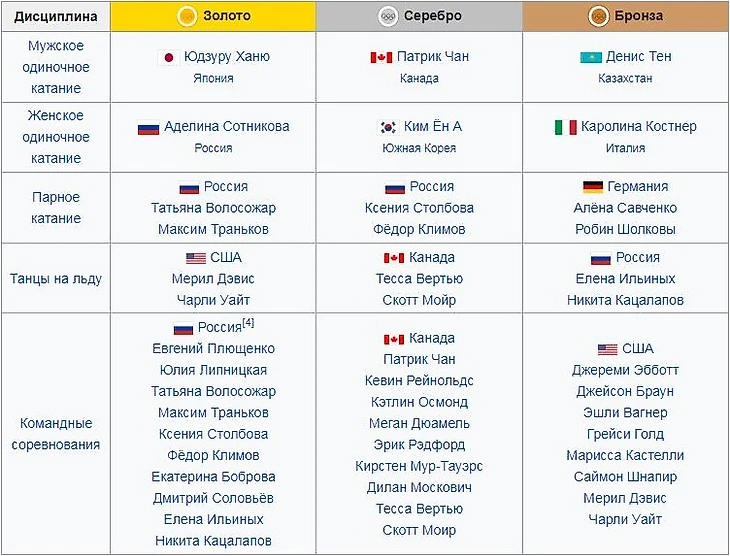Click the Germany flag in pairs bronze cell

pos(593,187)
